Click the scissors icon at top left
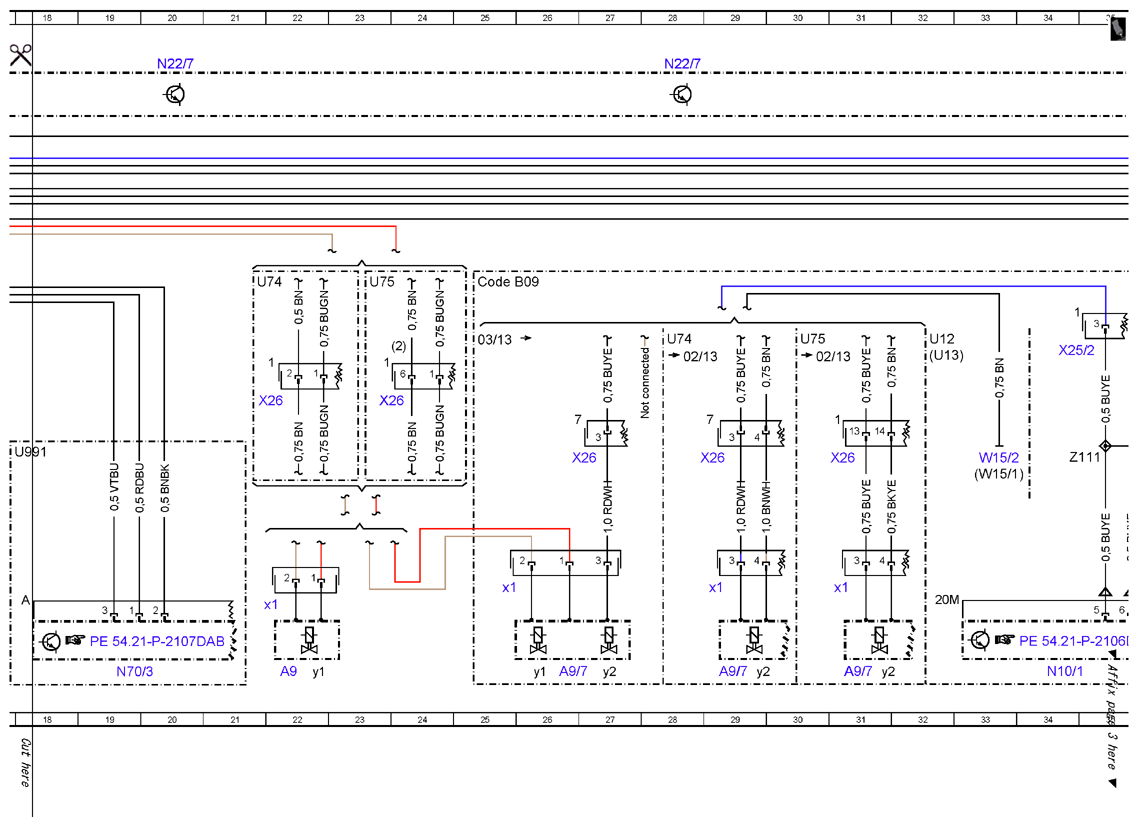 21,55
